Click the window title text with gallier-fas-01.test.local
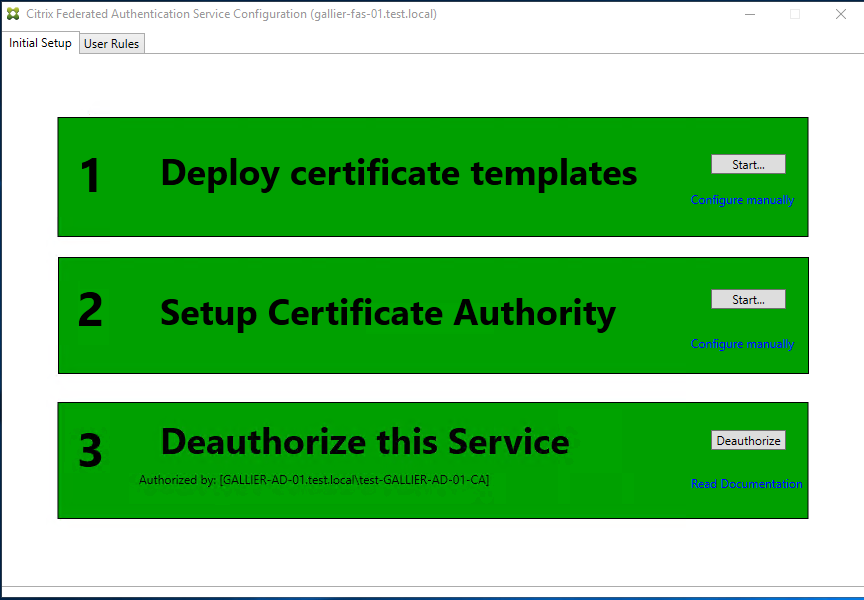 click(x=231, y=14)
